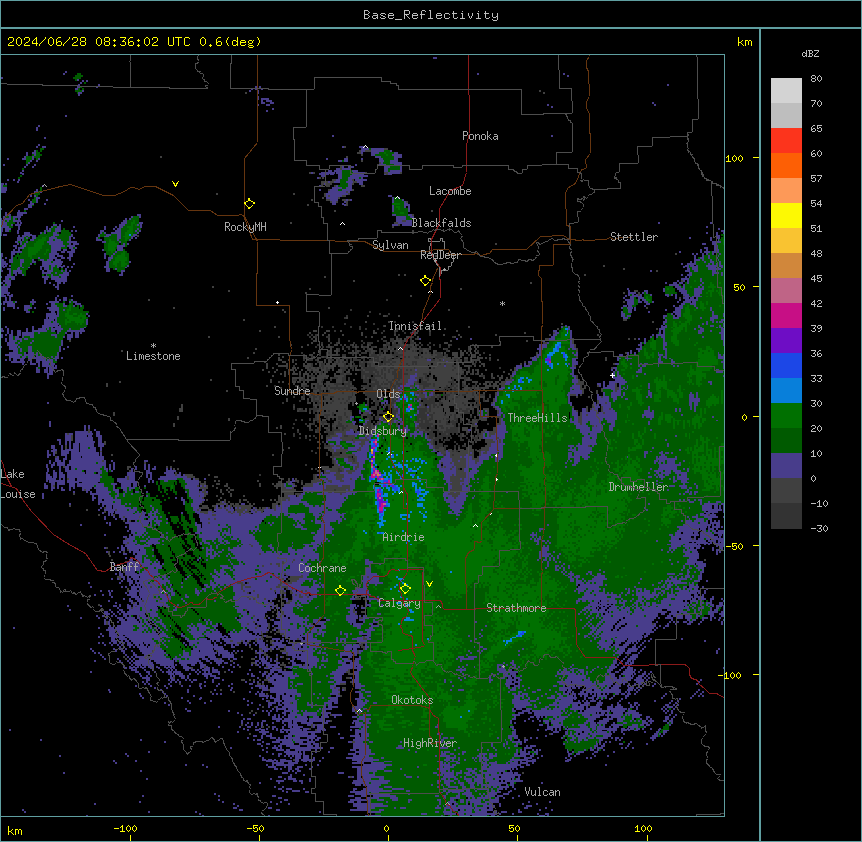Click the blue echo patch south of Strathmore
This screenshot has height=842, width=862.
tap(515, 637)
